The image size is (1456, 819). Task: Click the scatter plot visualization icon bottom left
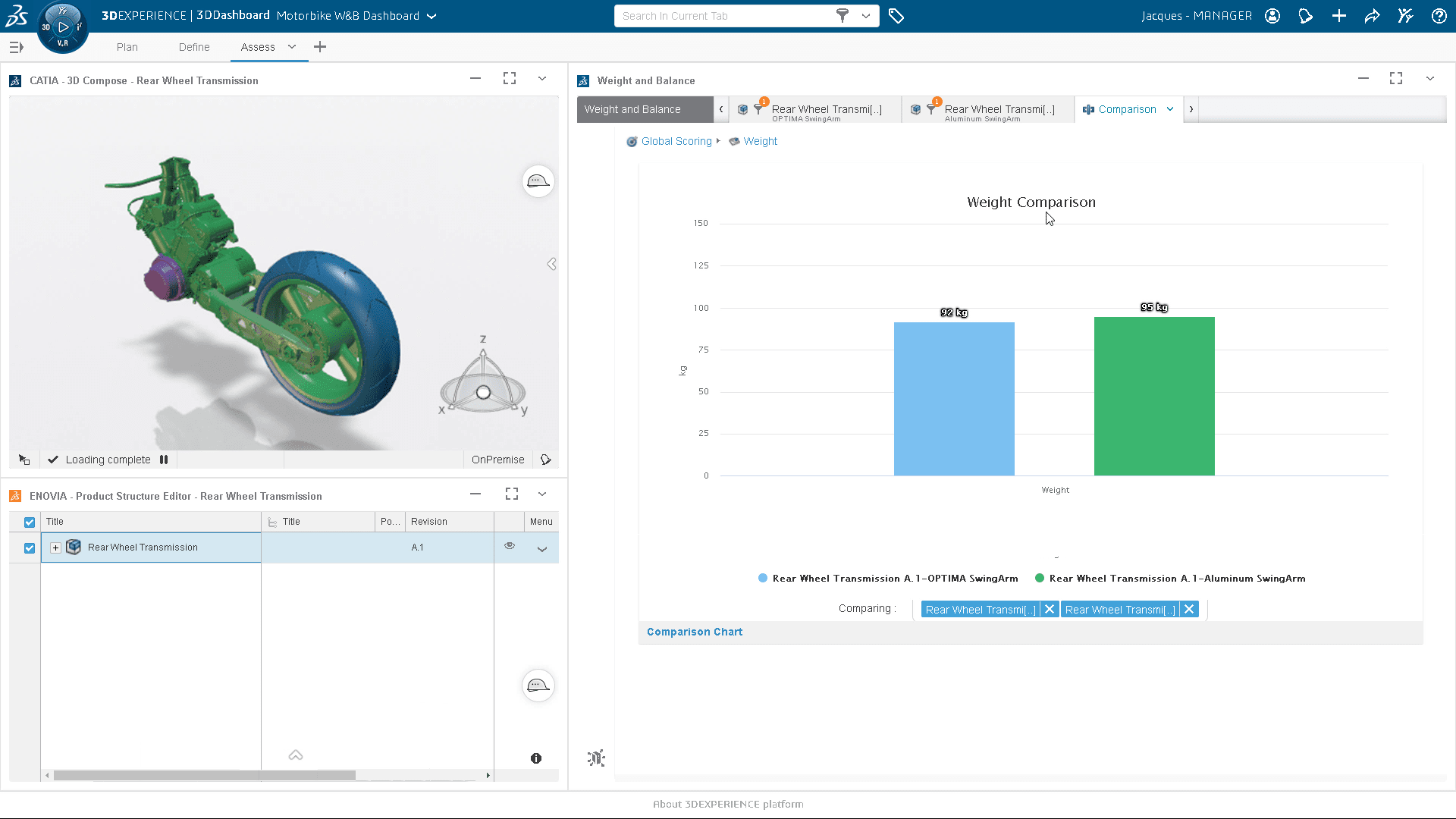(x=596, y=758)
